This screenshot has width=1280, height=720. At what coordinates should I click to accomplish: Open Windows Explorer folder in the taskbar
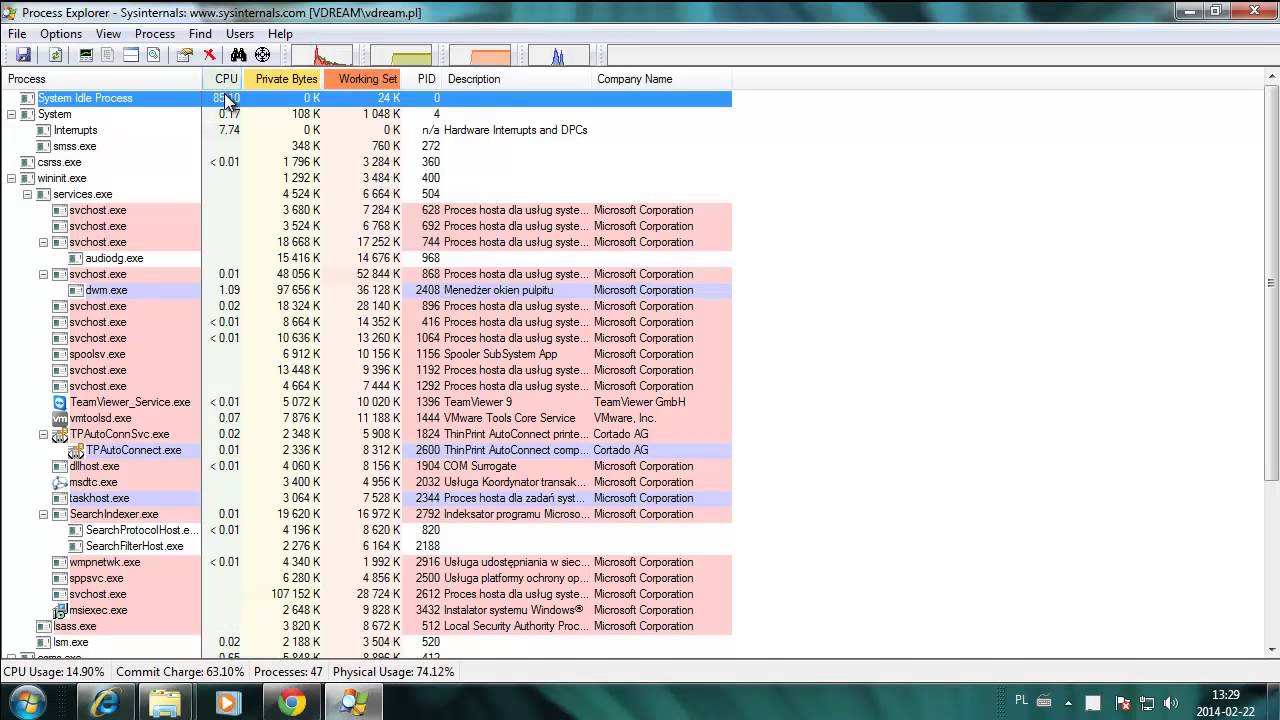tap(166, 702)
